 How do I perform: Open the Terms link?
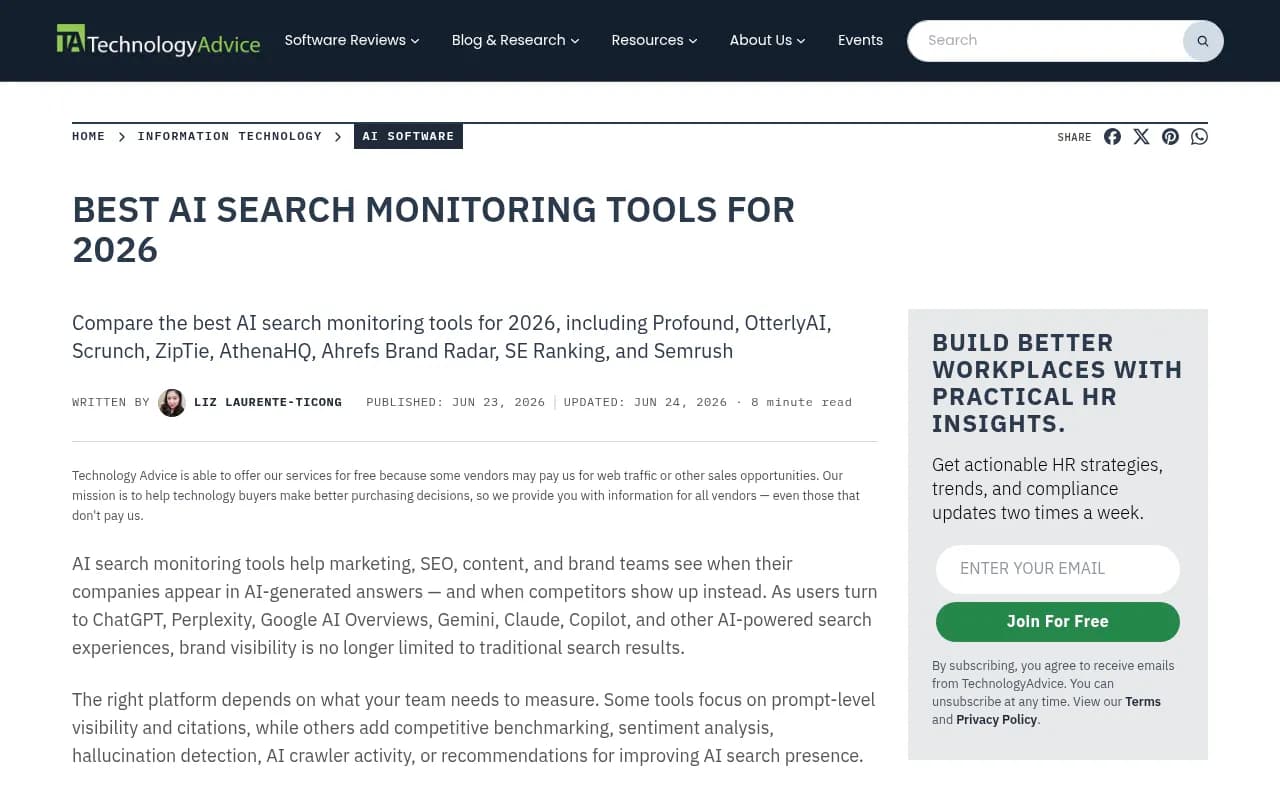point(1143,702)
